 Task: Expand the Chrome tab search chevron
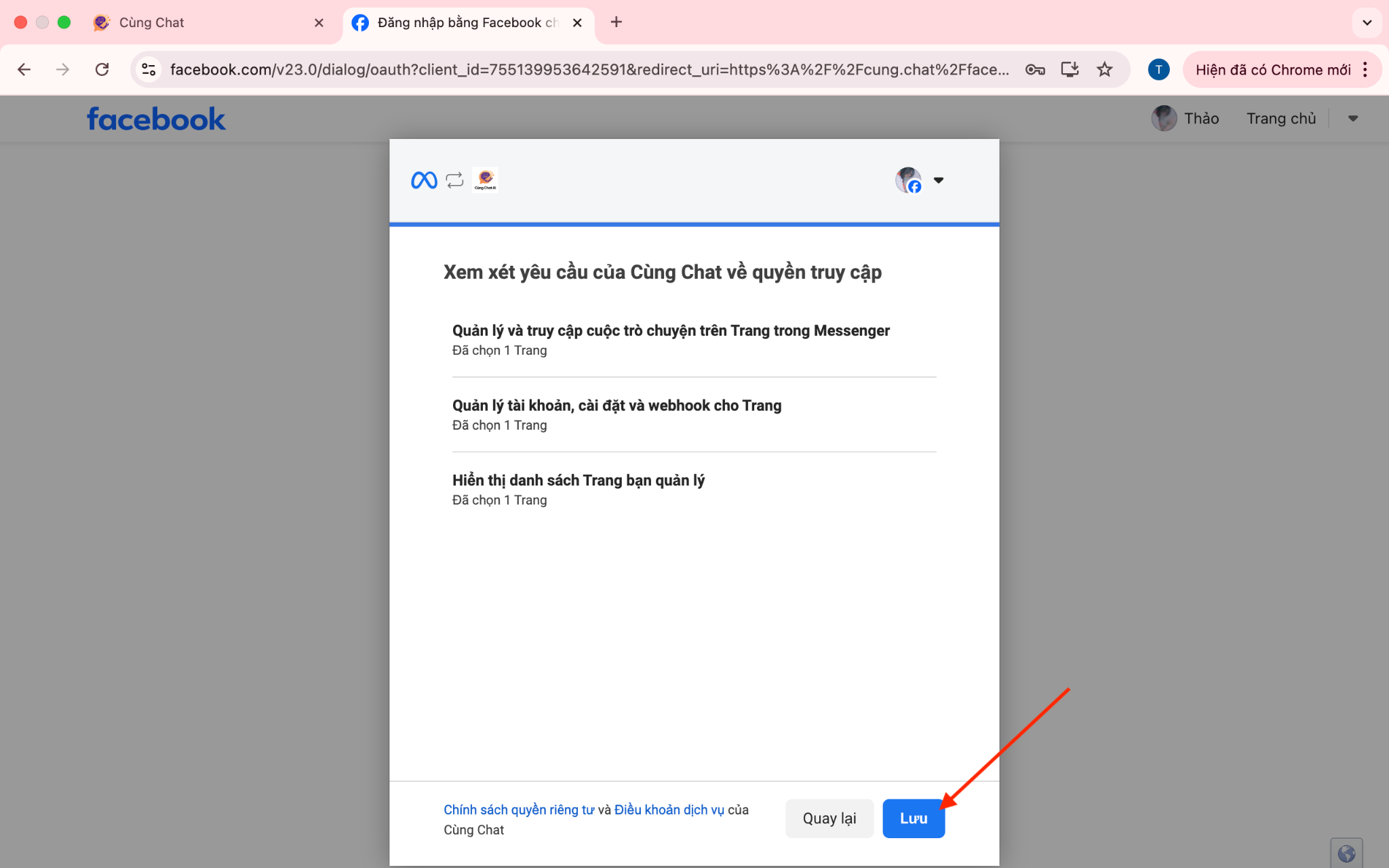tap(1367, 22)
